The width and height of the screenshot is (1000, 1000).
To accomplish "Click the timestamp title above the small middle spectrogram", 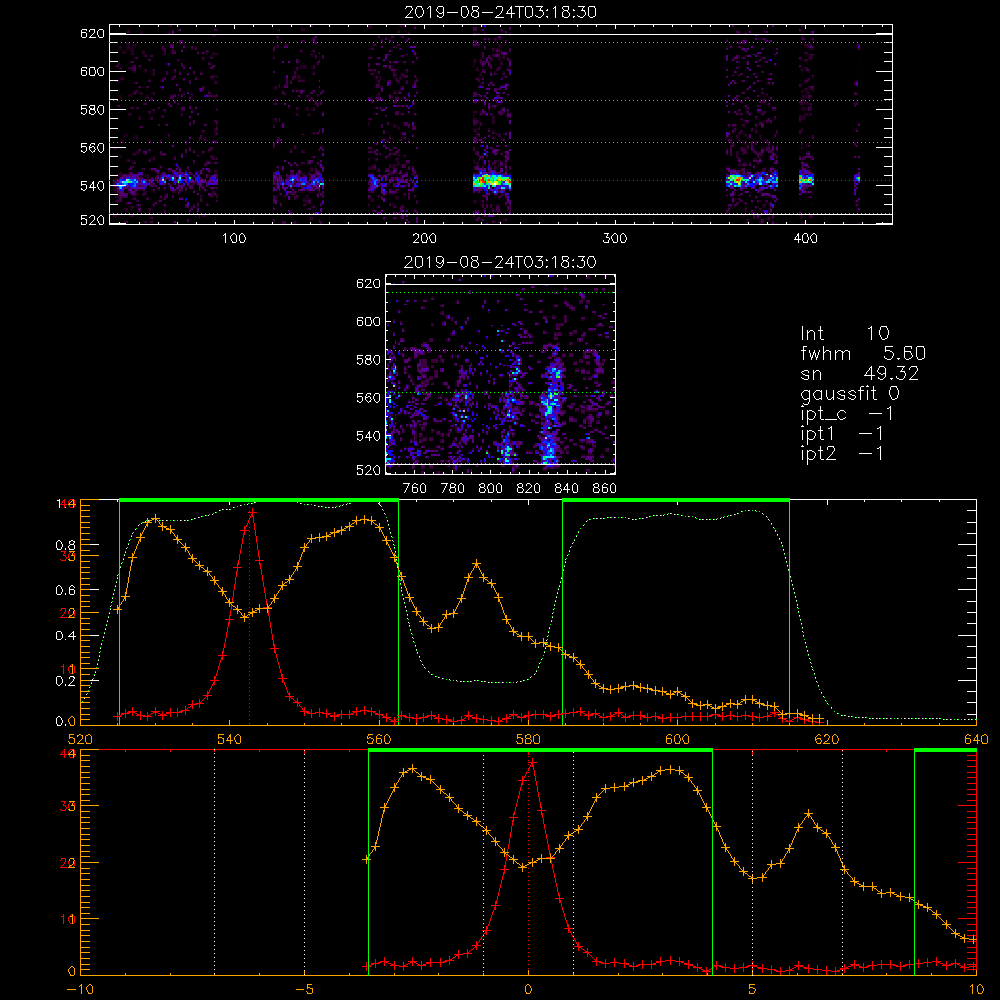I will point(500,262).
